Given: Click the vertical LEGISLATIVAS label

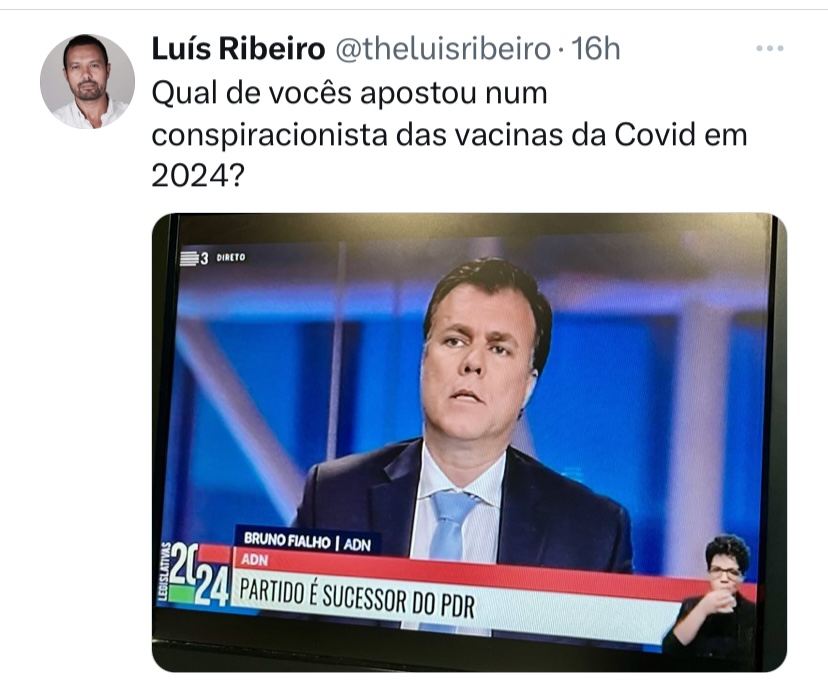Looking at the screenshot, I should tap(164, 571).
